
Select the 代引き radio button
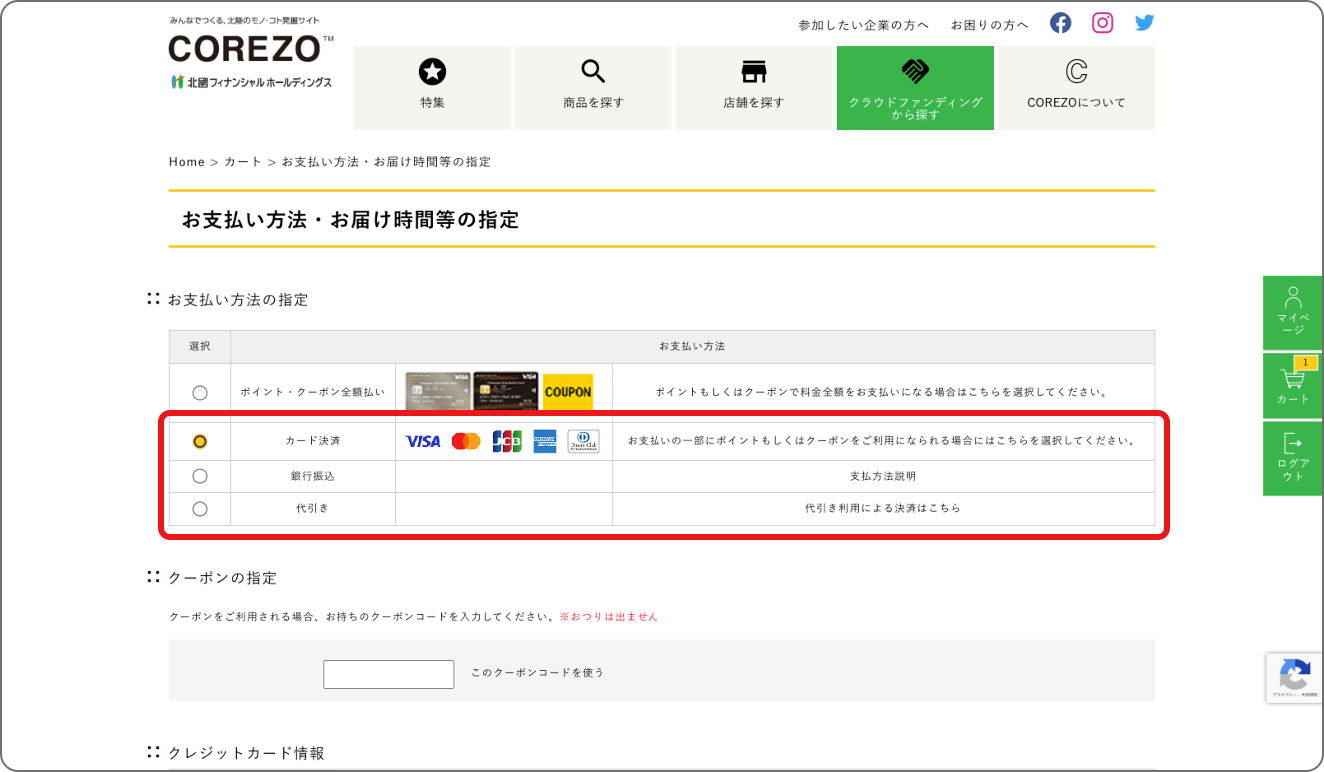coord(200,509)
